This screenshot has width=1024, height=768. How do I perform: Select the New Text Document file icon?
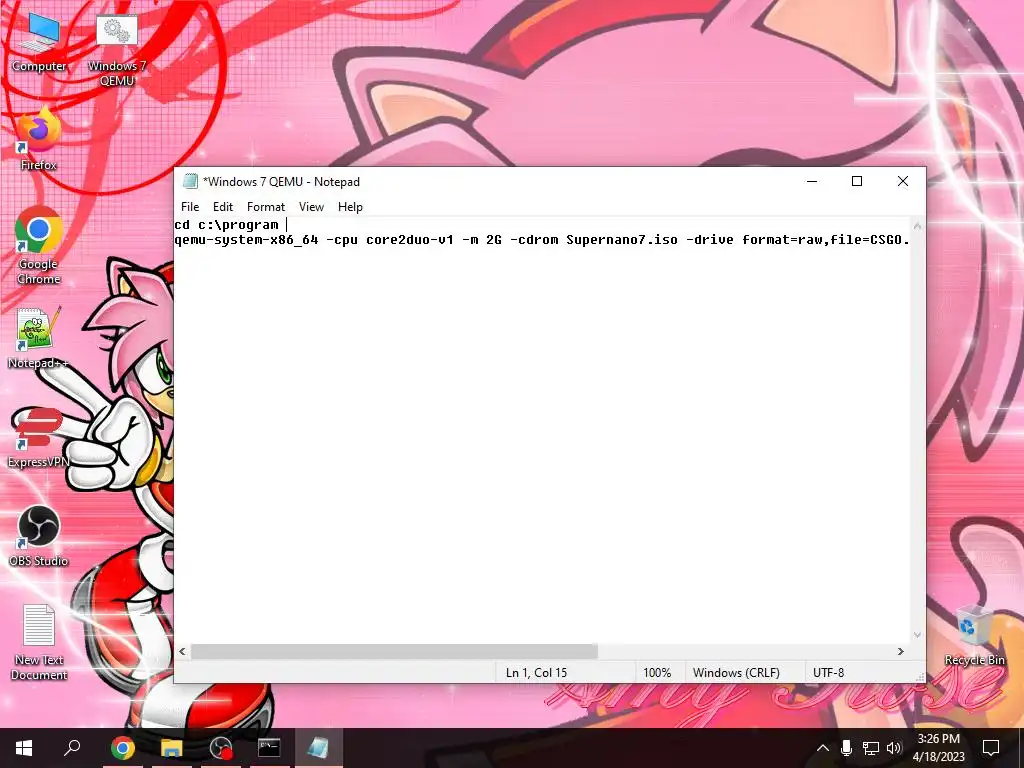(x=39, y=643)
